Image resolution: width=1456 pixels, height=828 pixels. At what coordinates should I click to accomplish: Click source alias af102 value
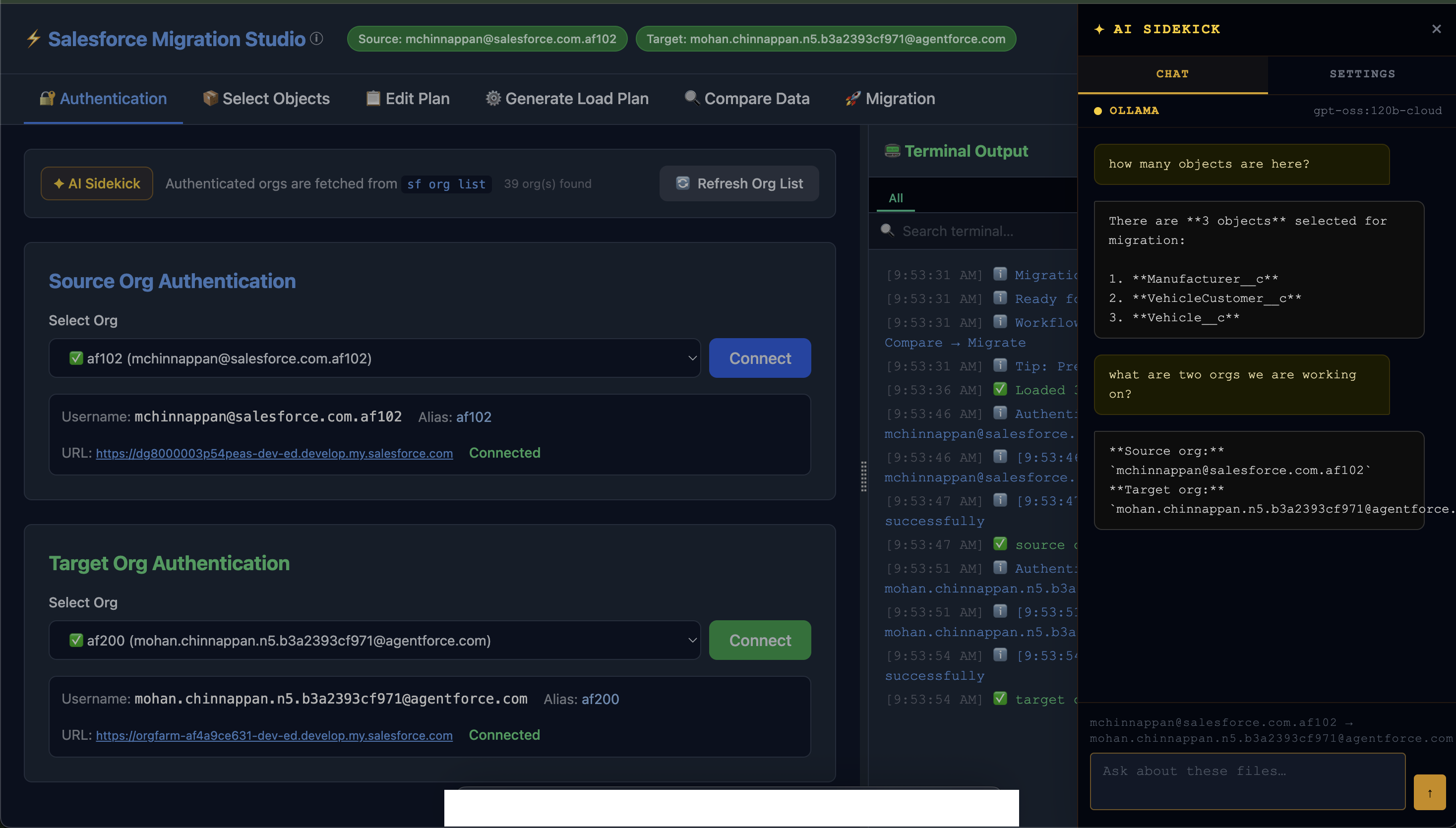coord(474,417)
